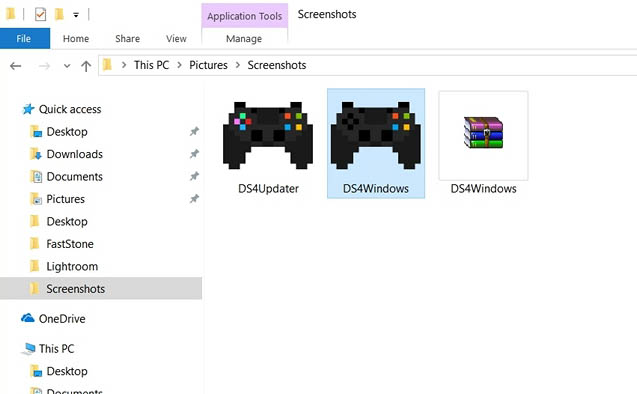Viewport: 637px width, 394px height.
Task: Unpin Downloads using its pin icon
Action: click(194, 154)
